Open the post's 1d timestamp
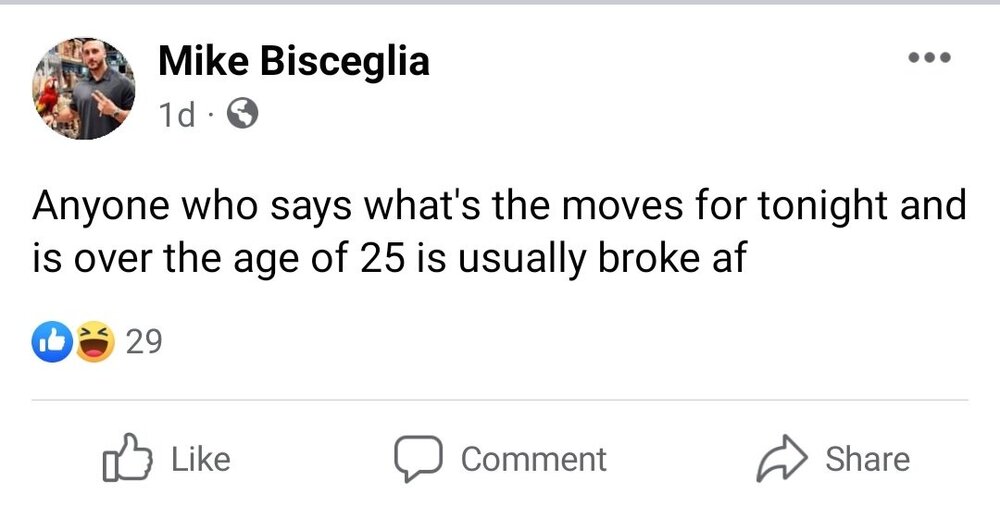This screenshot has height=505, width=1000. [175, 116]
